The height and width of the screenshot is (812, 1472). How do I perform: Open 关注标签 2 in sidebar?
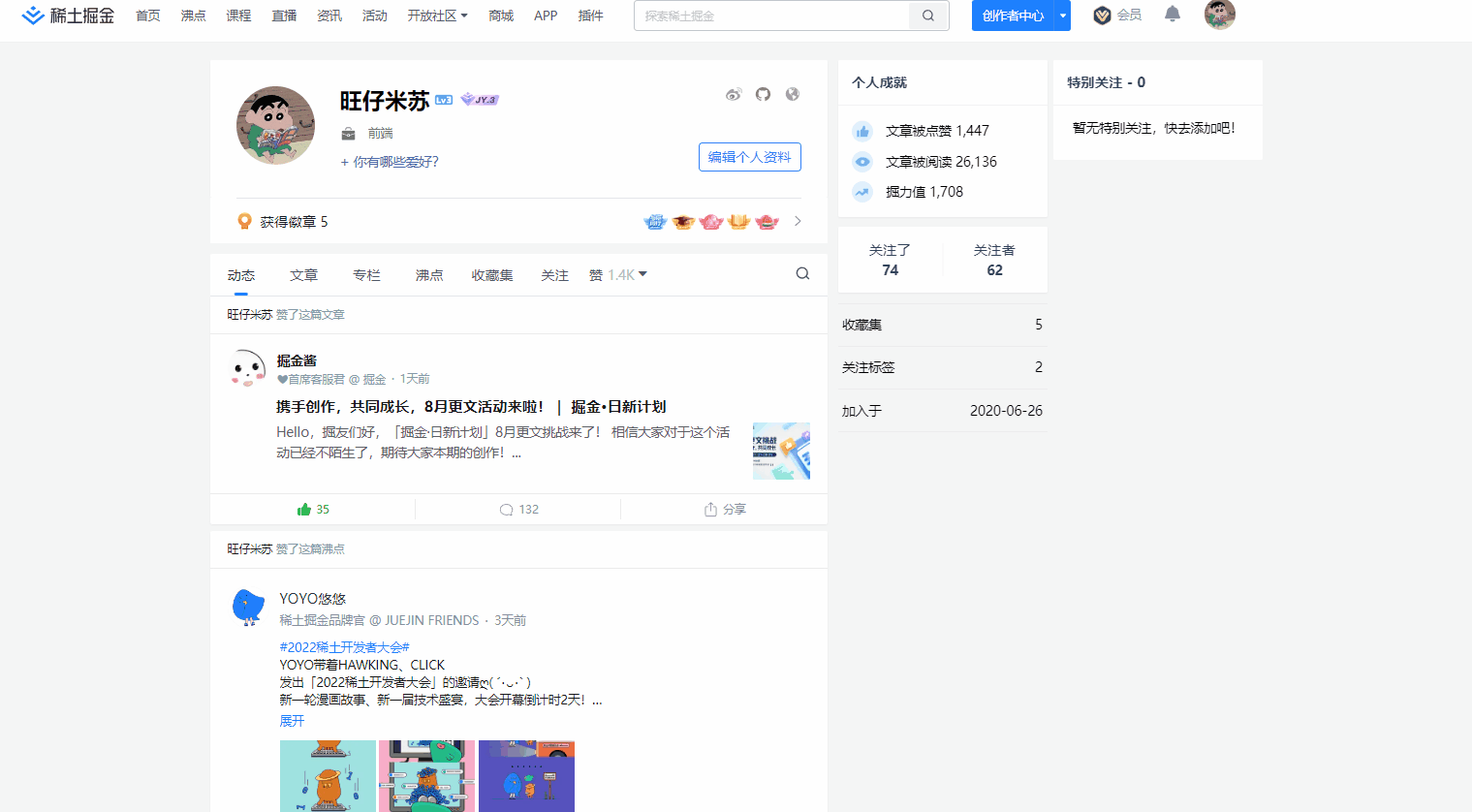click(942, 367)
